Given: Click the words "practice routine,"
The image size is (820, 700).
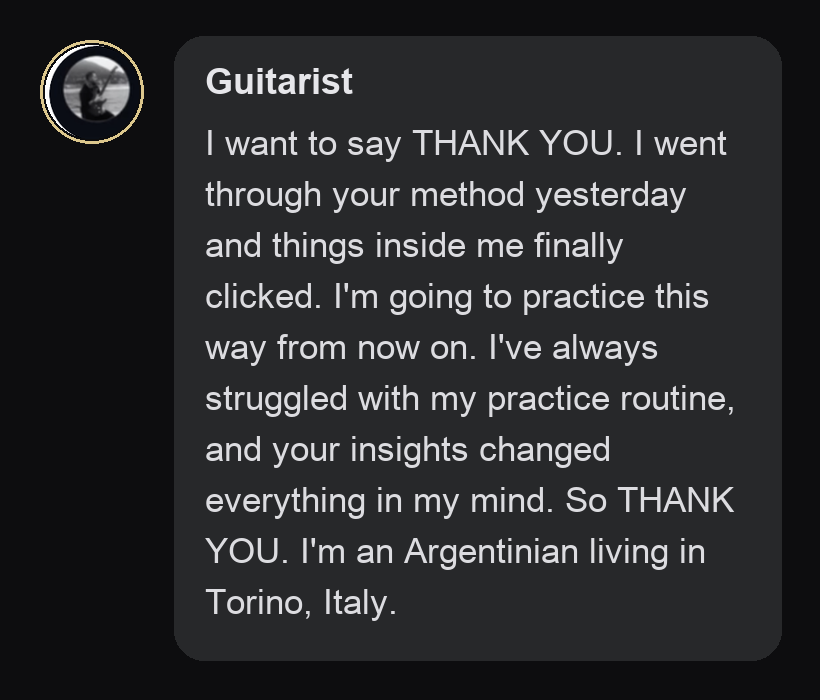Looking at the screenshot, I should 611,400.
